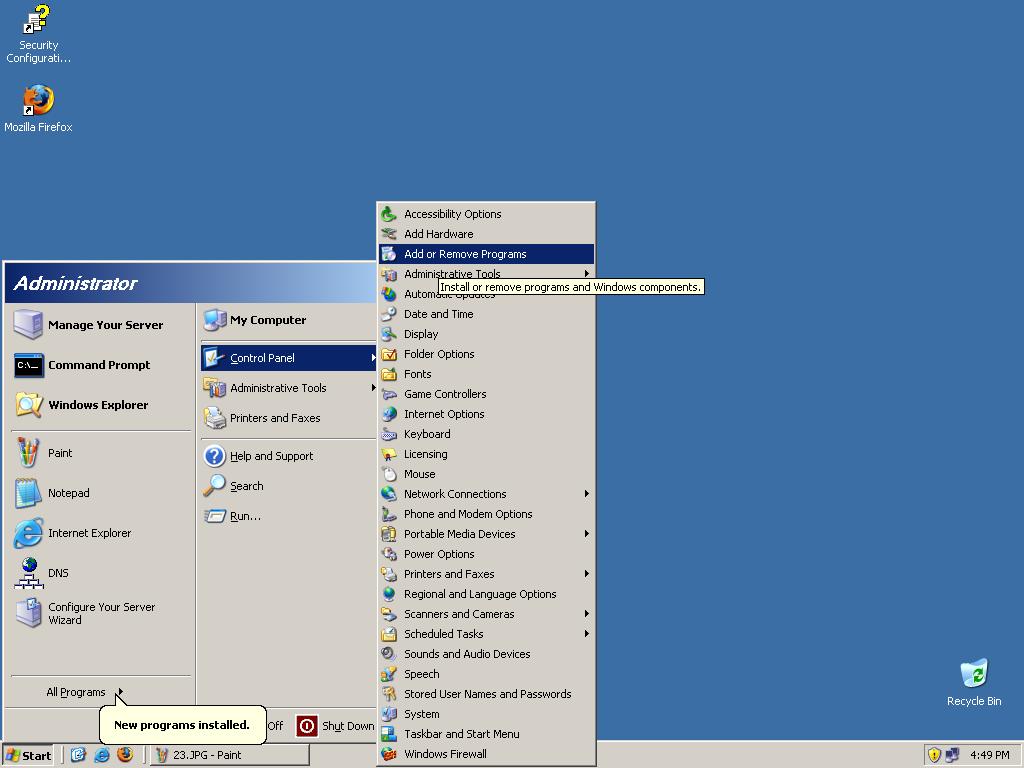
Task: Click the Display control panel icon
Action: coord(389,334)
